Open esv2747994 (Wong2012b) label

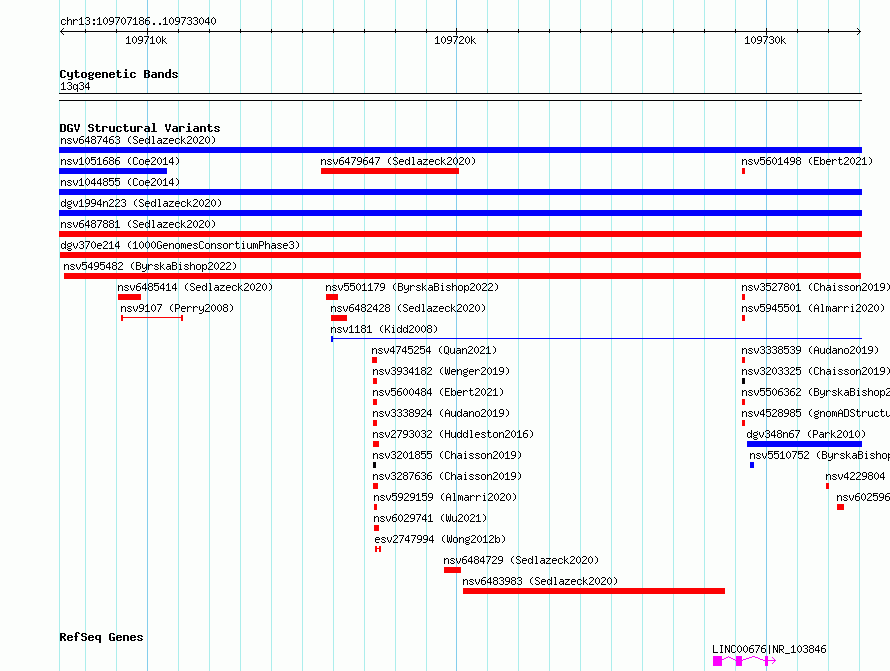pyautogui.click(x=440, y=539)
